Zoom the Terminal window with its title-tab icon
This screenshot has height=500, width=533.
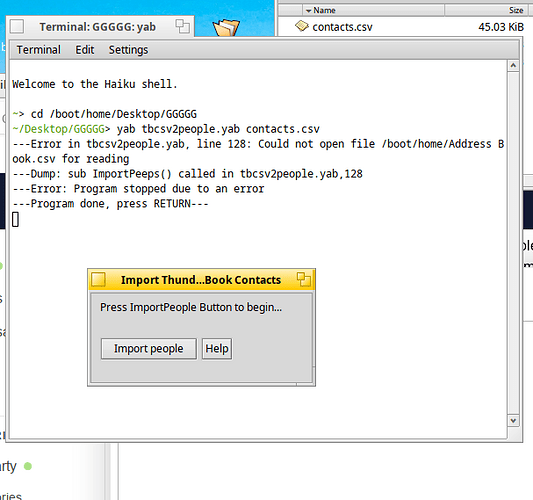pyautogui.click(x=183, y=26)
